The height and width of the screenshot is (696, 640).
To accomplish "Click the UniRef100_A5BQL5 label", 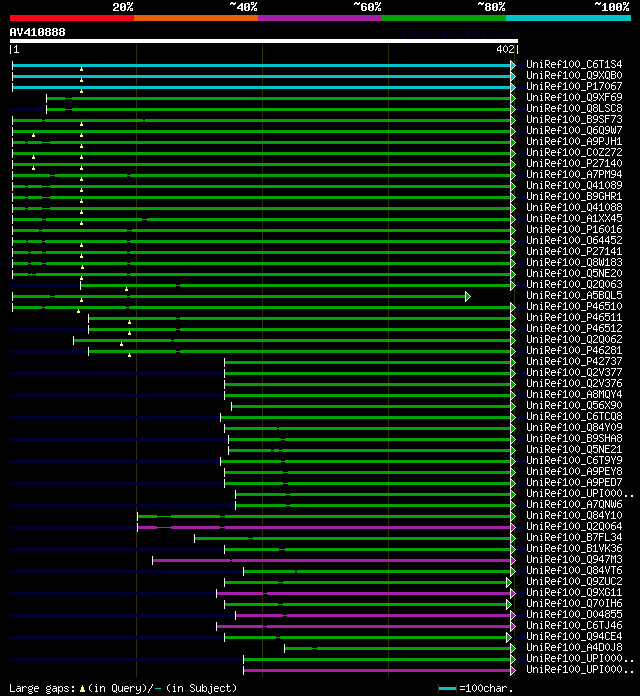I will click(x=574, y=296).
